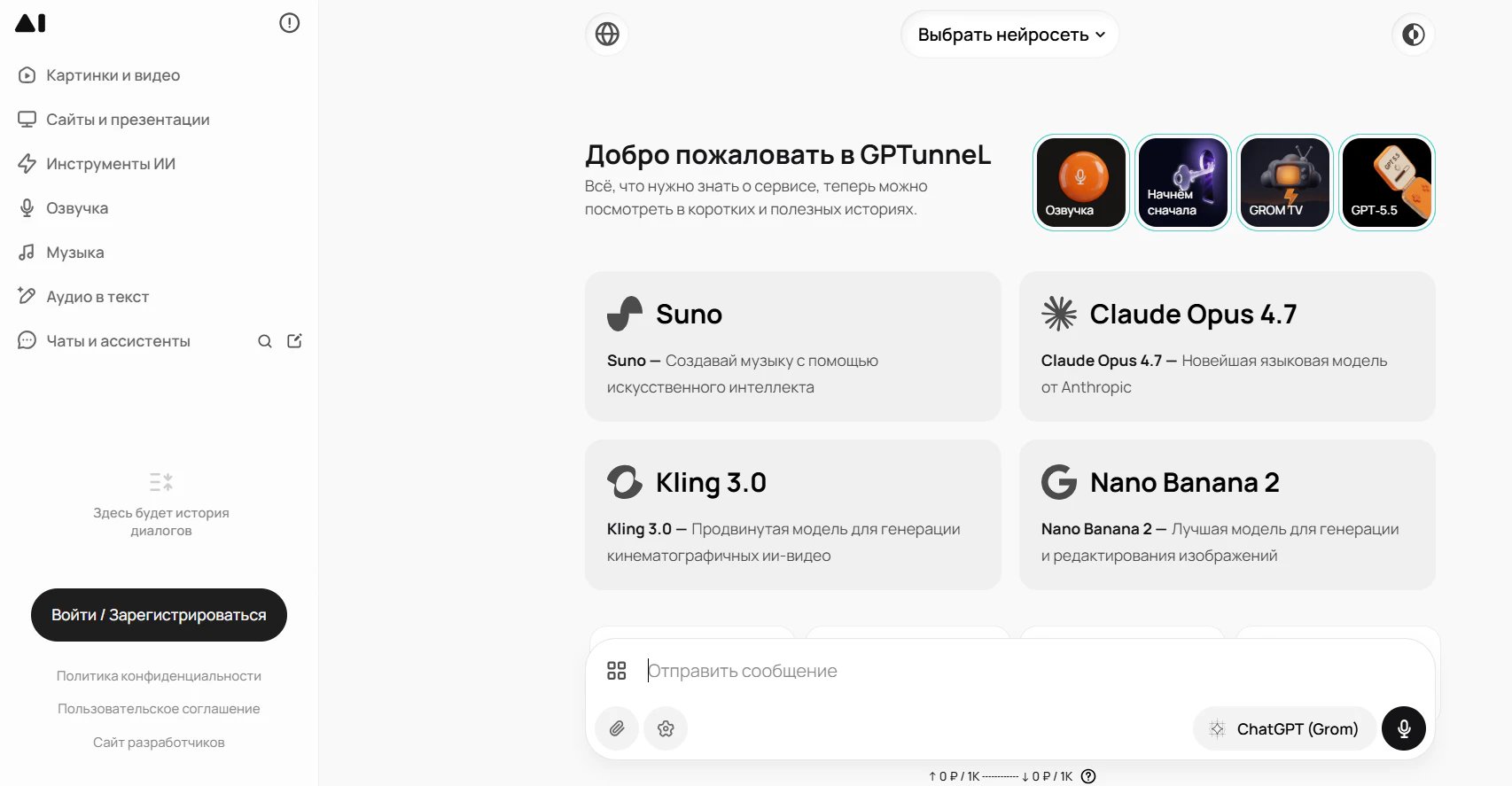Viewport: 1512px width, 786px height.
Task: Open Сайт разработчиков link
Action: coord(159,743)
